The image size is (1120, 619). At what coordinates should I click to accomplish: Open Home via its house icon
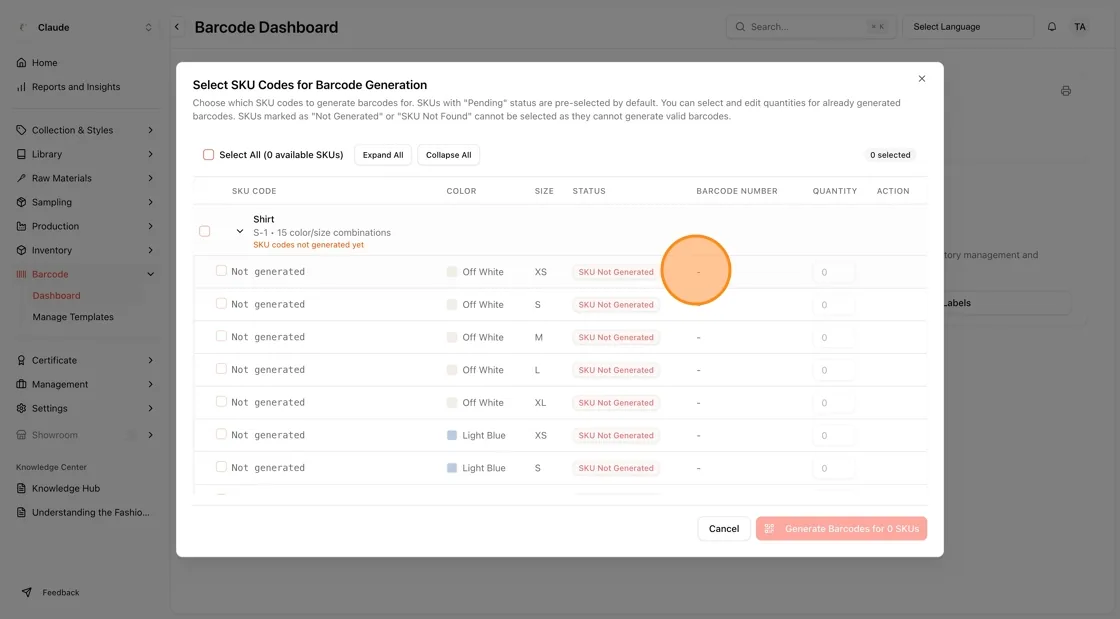click(21, 63)
